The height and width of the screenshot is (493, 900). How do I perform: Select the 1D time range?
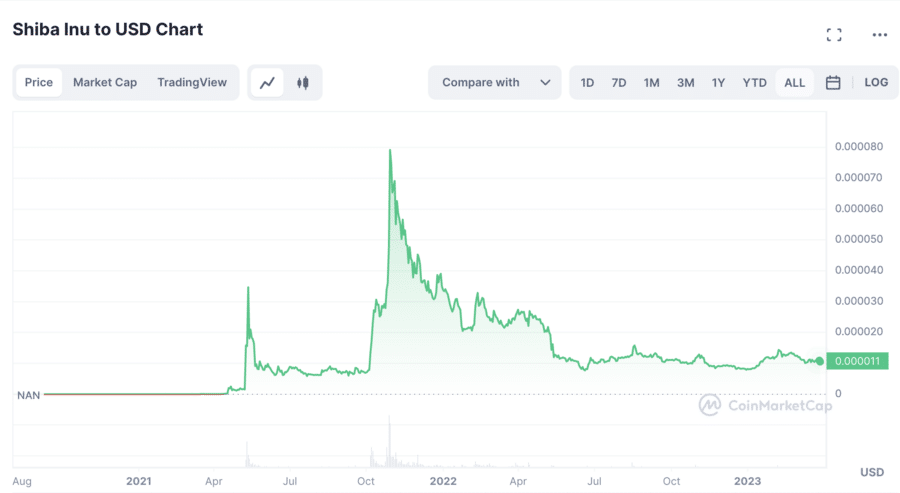coord(587,83)
